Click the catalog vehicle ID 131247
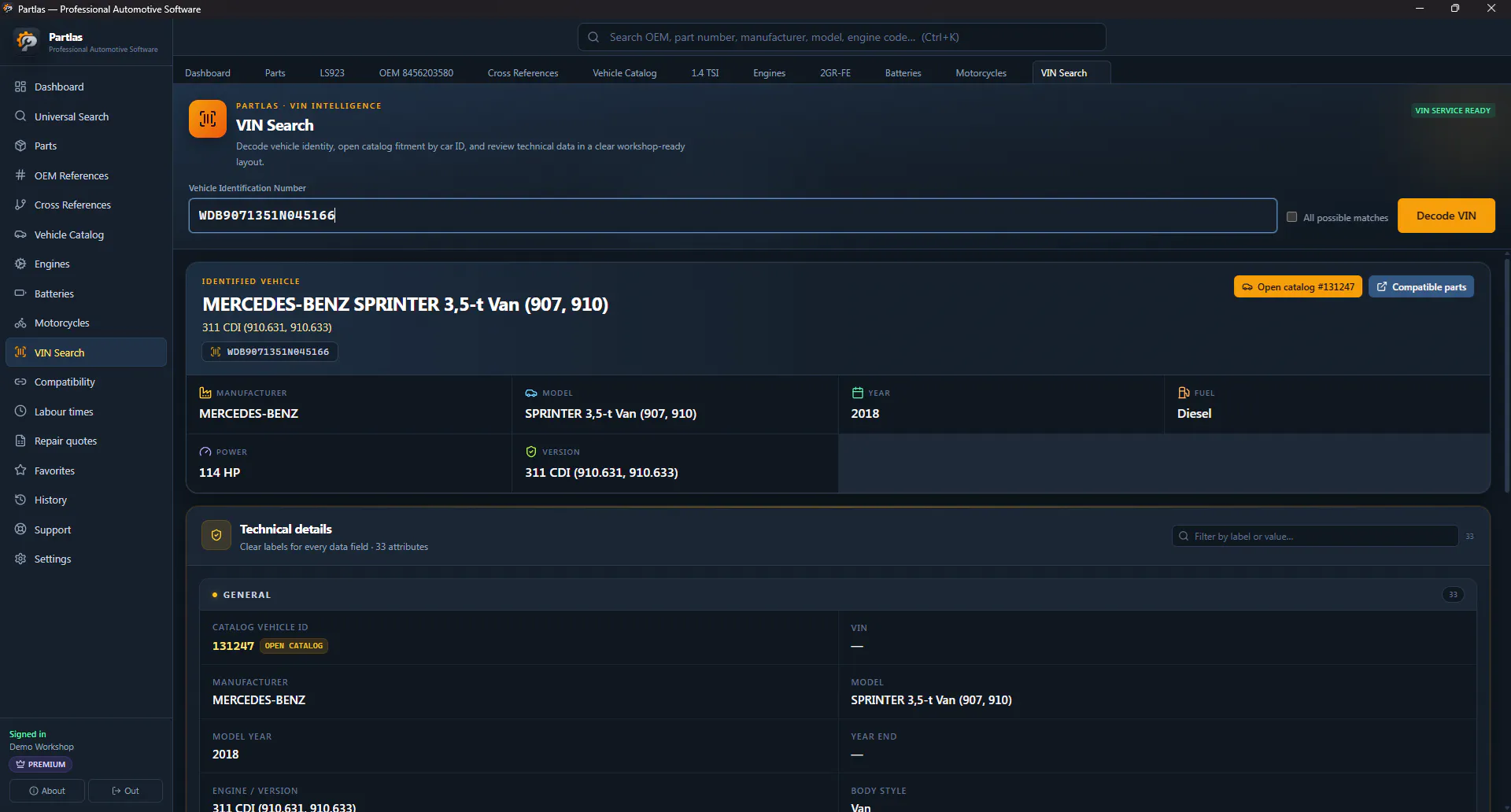The image size is (1511, 812). click(233, 646)
